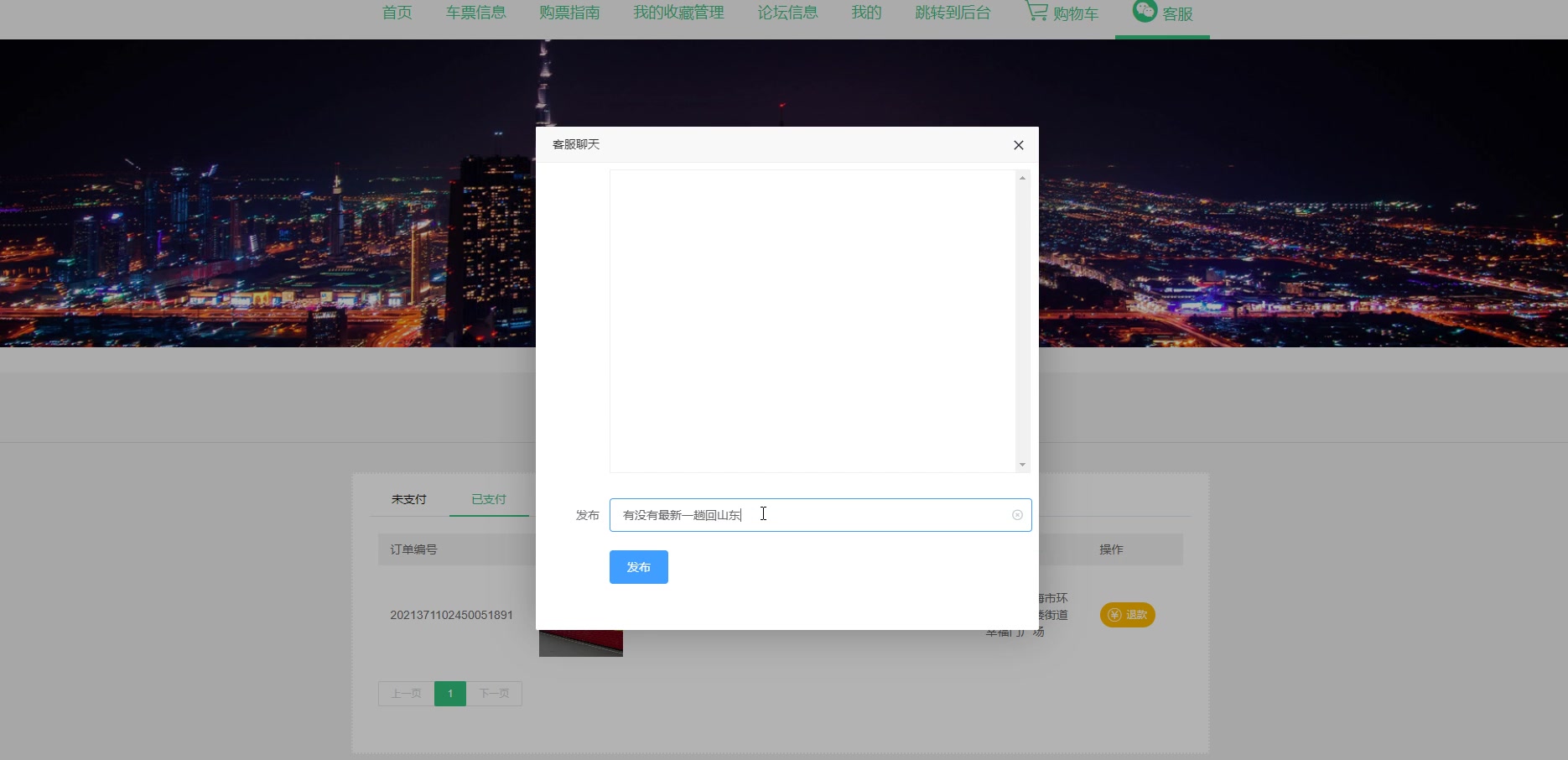
Task: Click the 订单编号 column header
Action: (413, 549)
